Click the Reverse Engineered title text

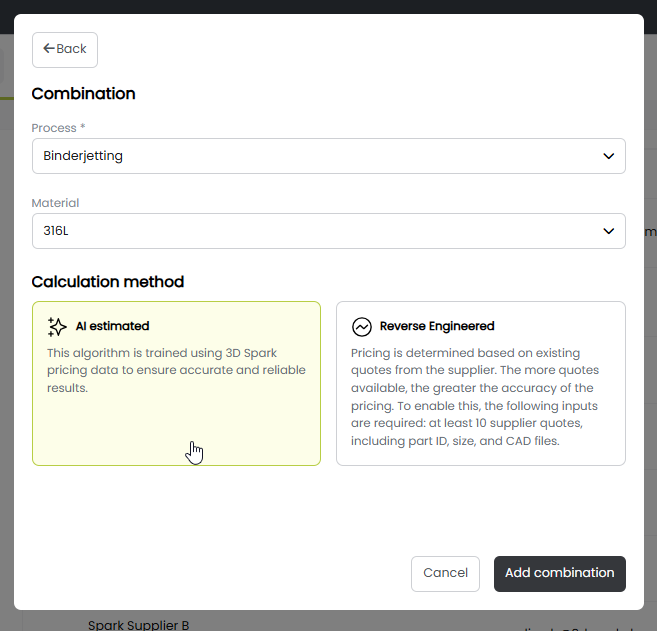coord(437,326)
